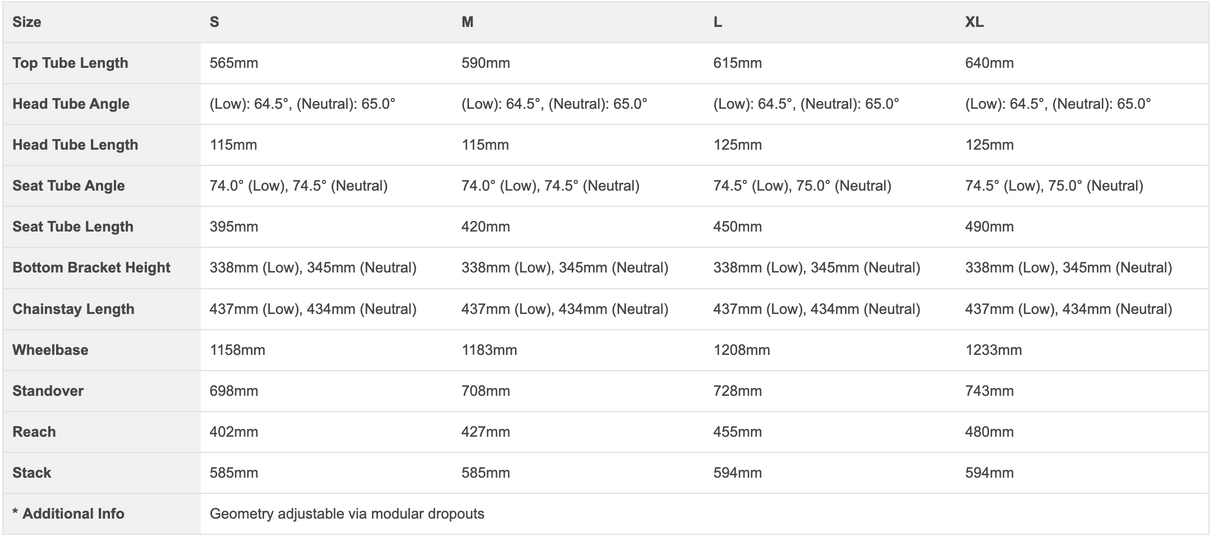Select the 708mm standover value

[485, 391]
